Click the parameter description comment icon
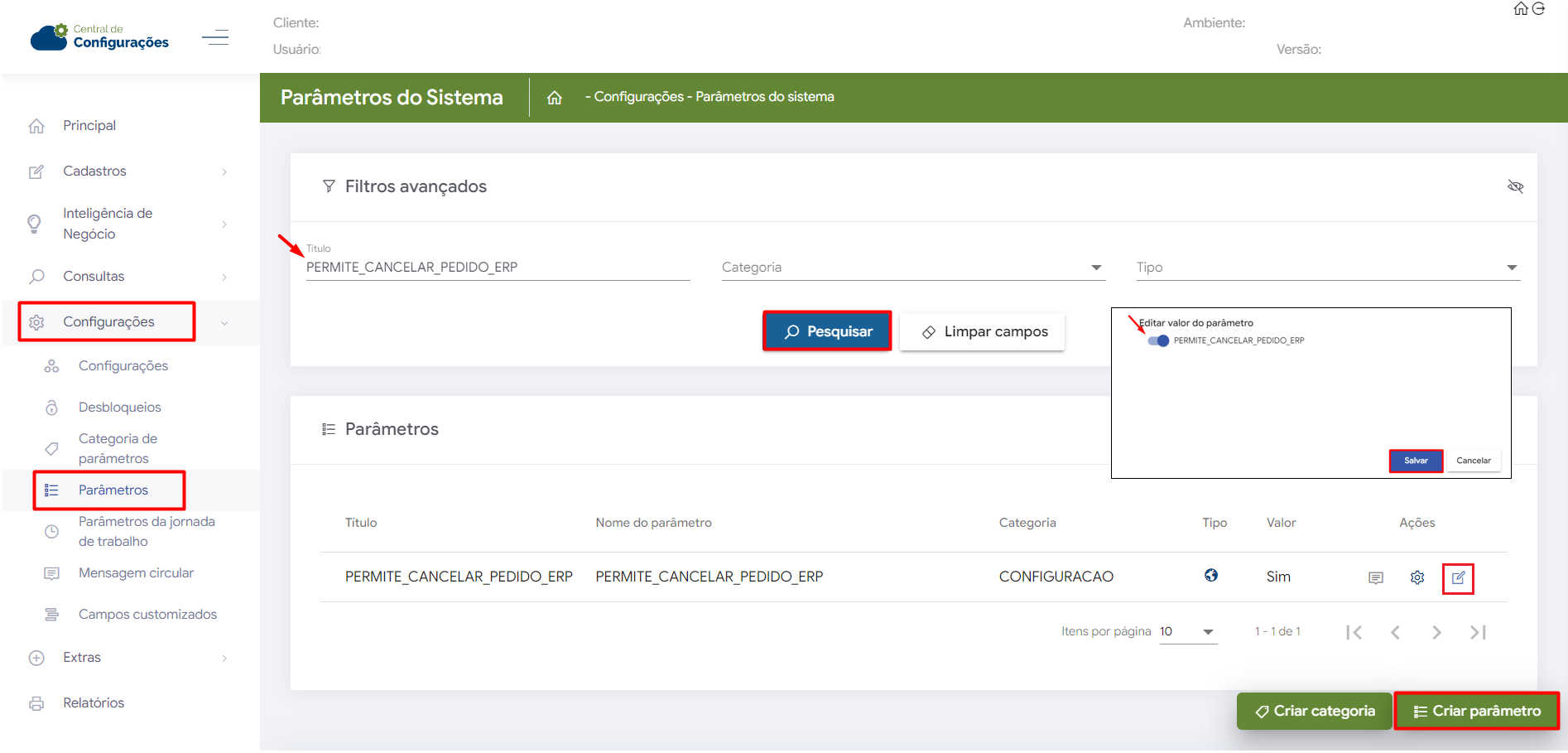This screenshot has width=1568, height=753. (x=1375, y=577)
